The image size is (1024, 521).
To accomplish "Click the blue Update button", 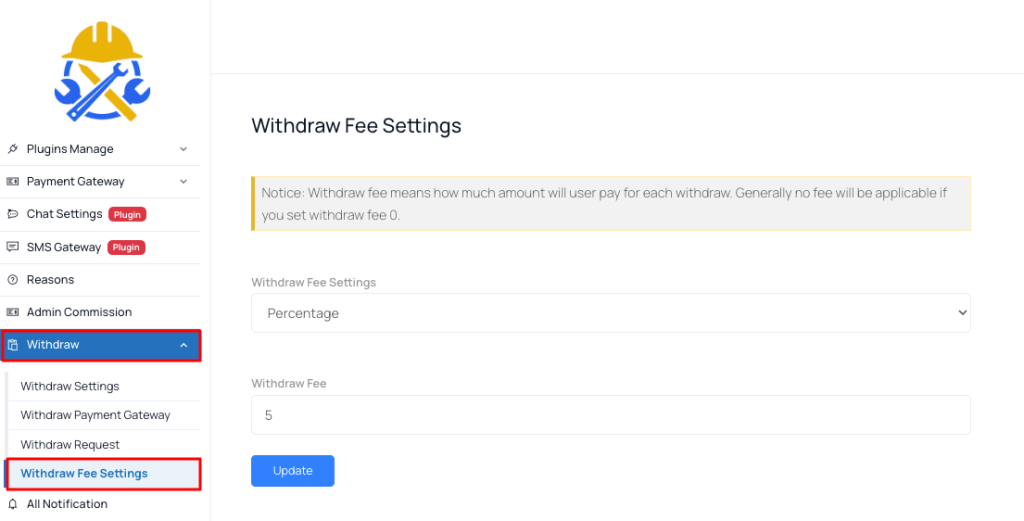I will coord(293,471).
